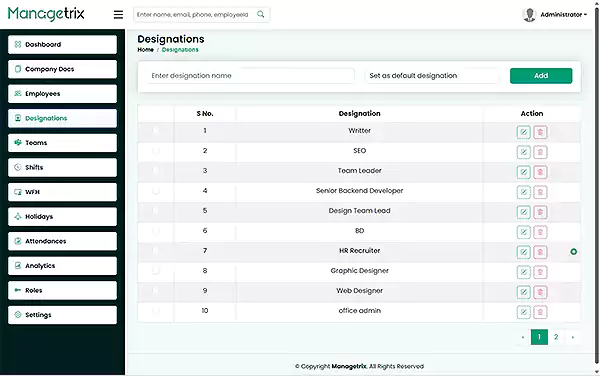Open Settings in the sidebar
This screenshot has height=376, width=600.
(x=62, y=315)
